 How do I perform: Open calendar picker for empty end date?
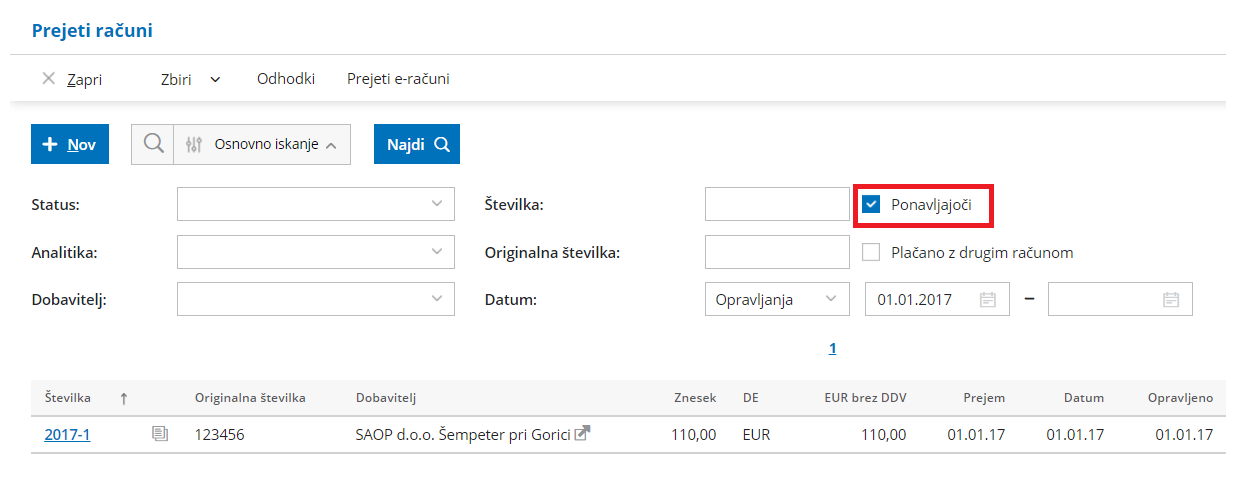coord(1171,299)
